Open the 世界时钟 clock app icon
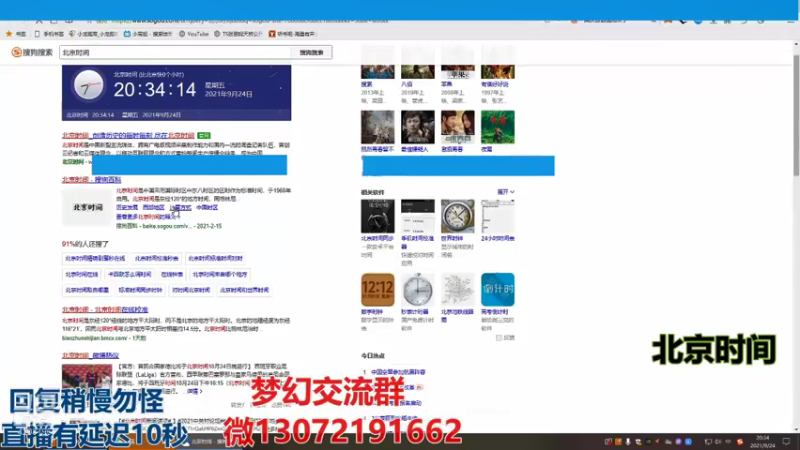 (x=458, y=216)
